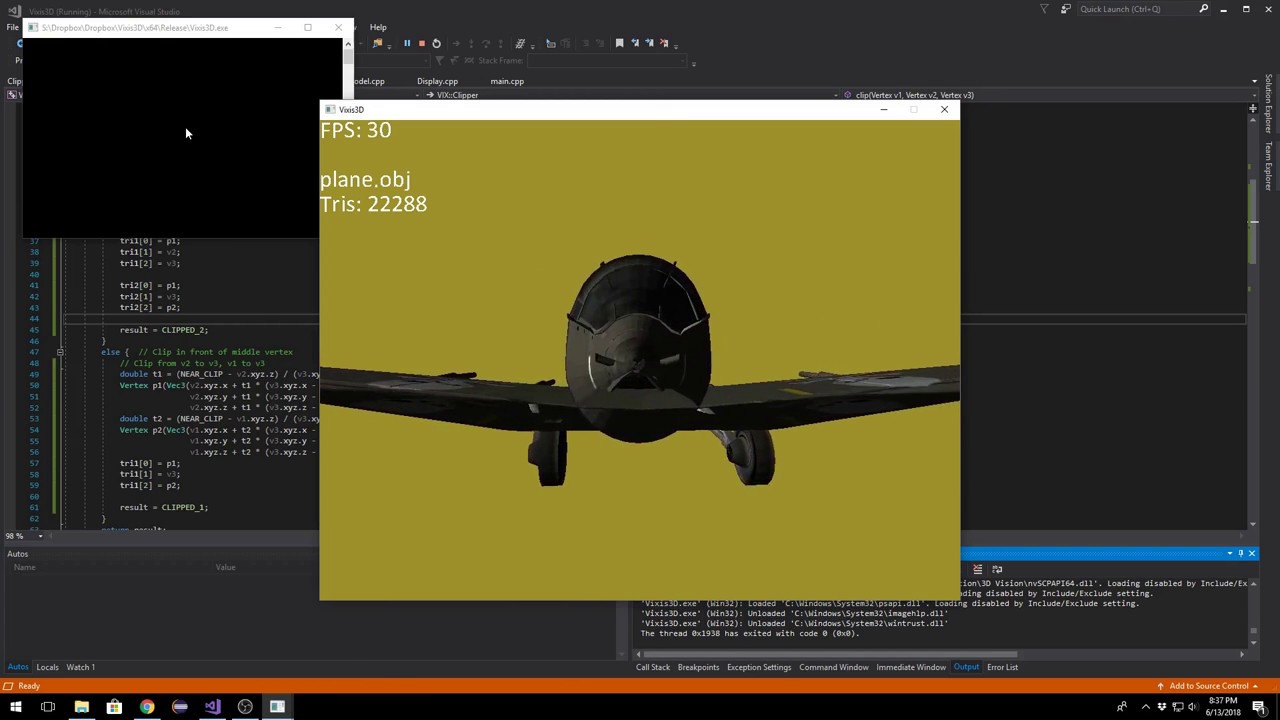
Task: Open the Help menu
Action: point(378,27)
